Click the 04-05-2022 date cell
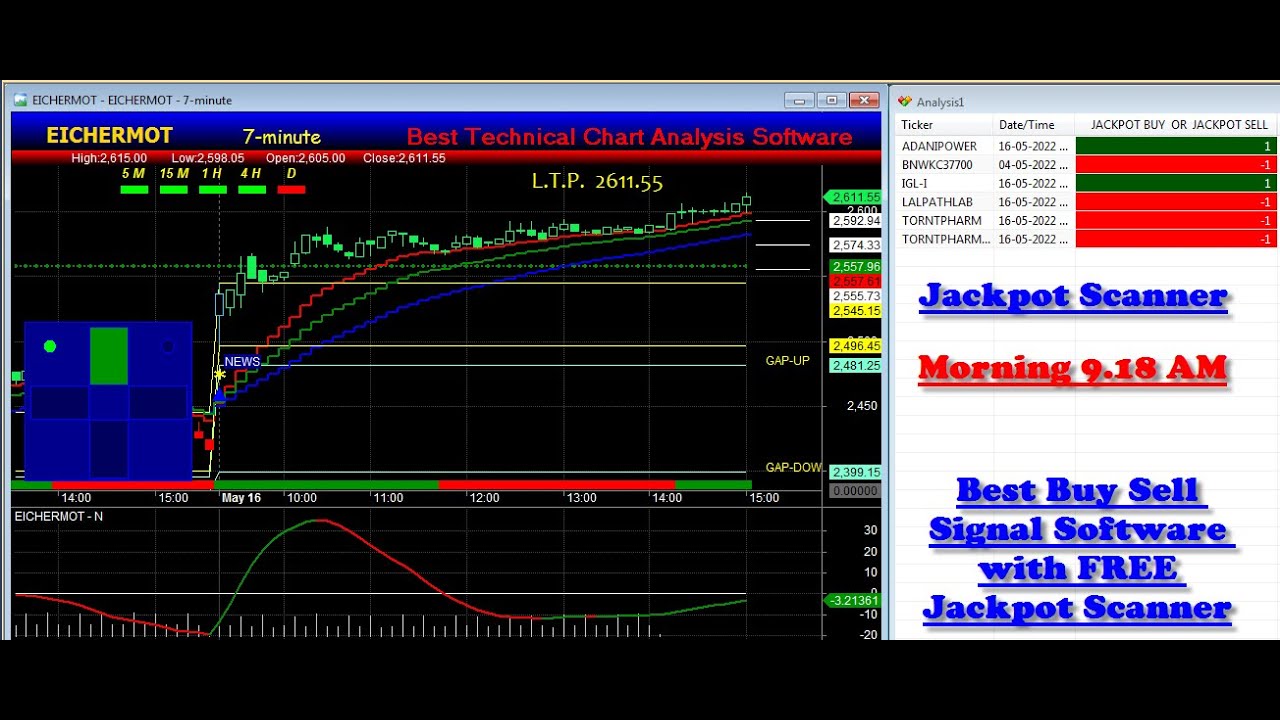This screenshot has height=720, width=1280. [1034, 165]
